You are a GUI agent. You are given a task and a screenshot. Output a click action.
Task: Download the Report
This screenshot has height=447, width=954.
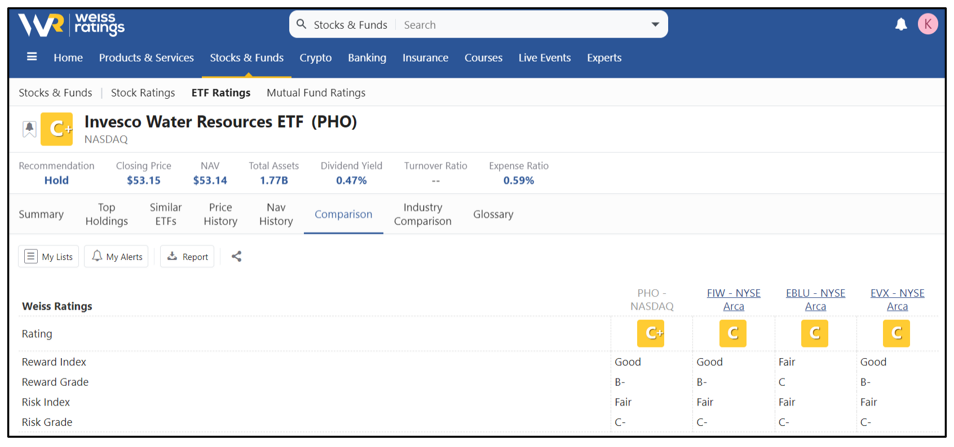tap(187, 257)
